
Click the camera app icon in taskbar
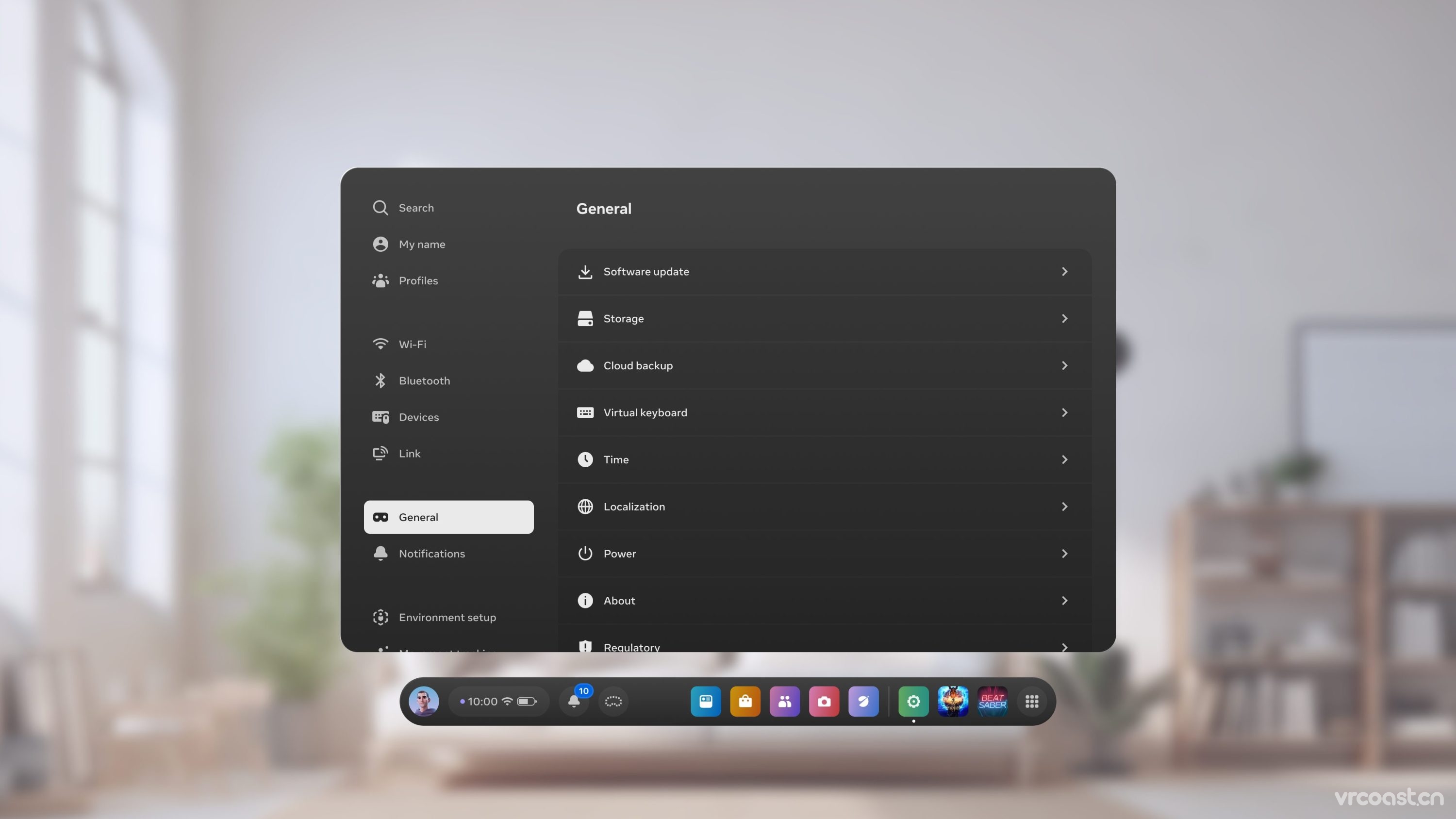(824, 701)
